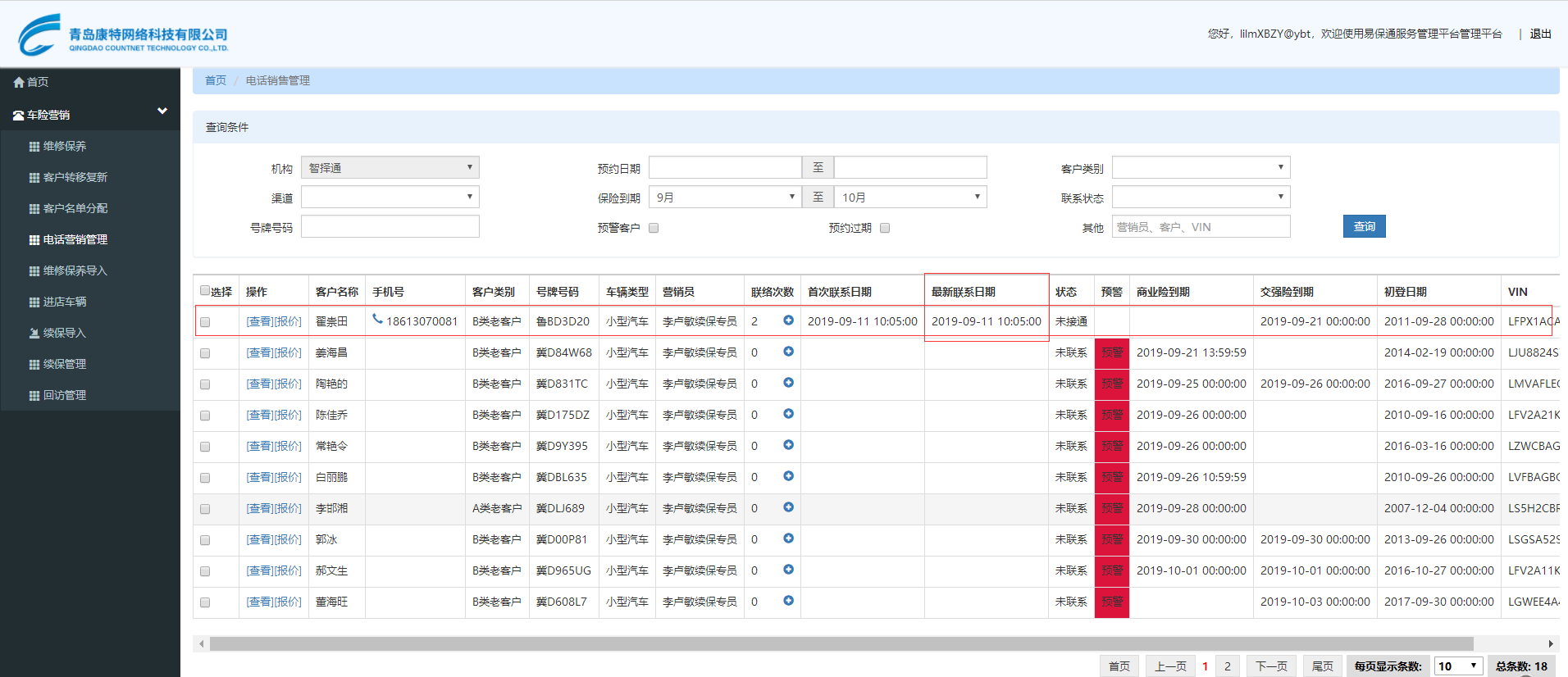Click the home icon in the sidebar
Screen dimensions: 1568x677
coord(19,82)
